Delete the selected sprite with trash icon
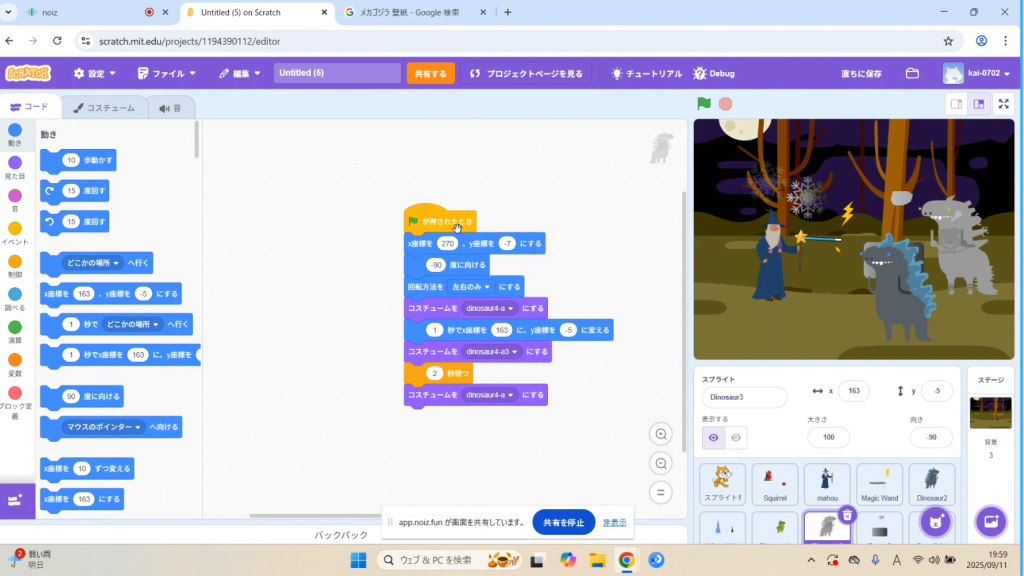 847,515
